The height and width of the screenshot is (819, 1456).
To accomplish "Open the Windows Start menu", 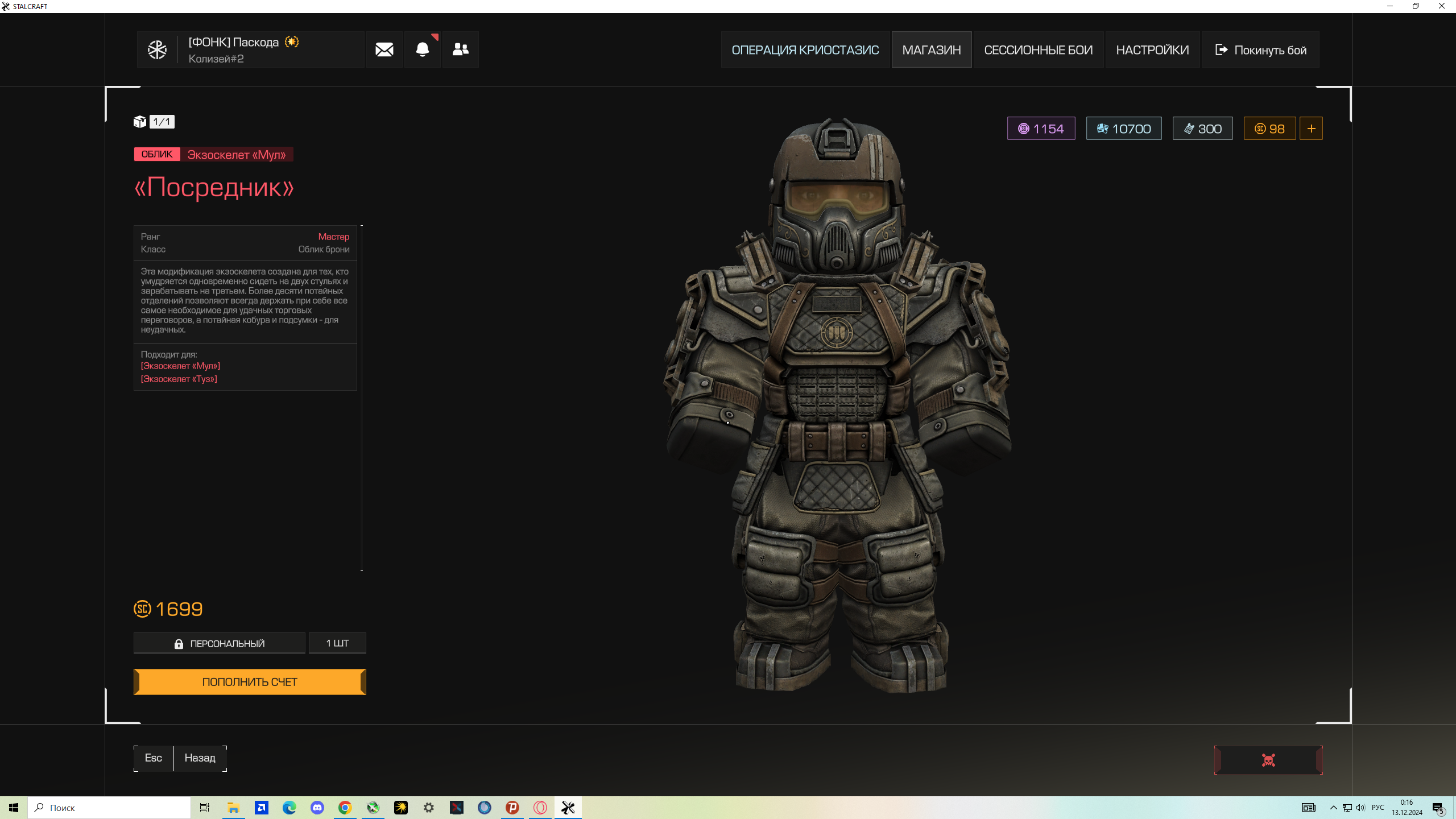I will pyautogui.click(x=14, y=808).
